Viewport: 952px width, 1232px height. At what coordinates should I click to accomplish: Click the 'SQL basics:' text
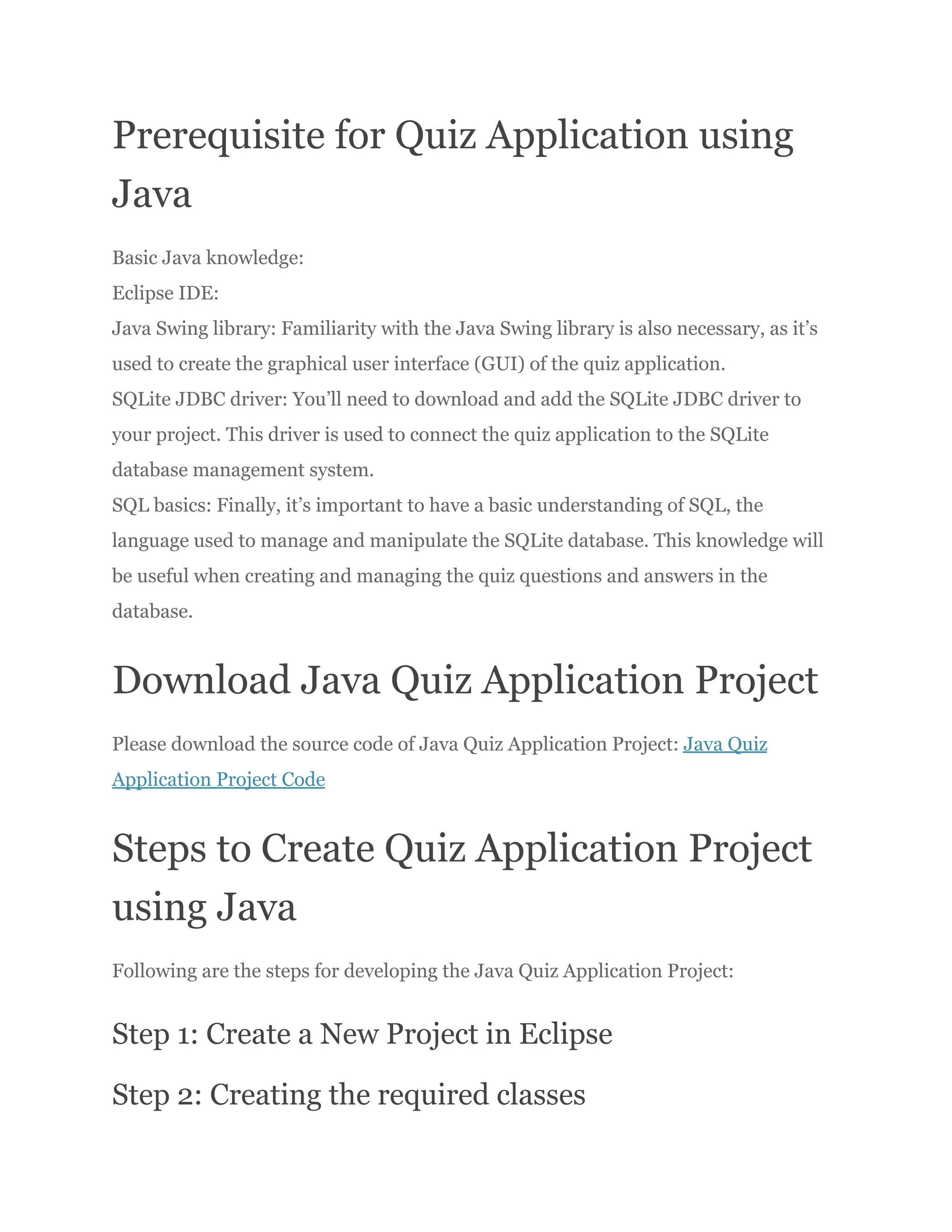[161, 505]
